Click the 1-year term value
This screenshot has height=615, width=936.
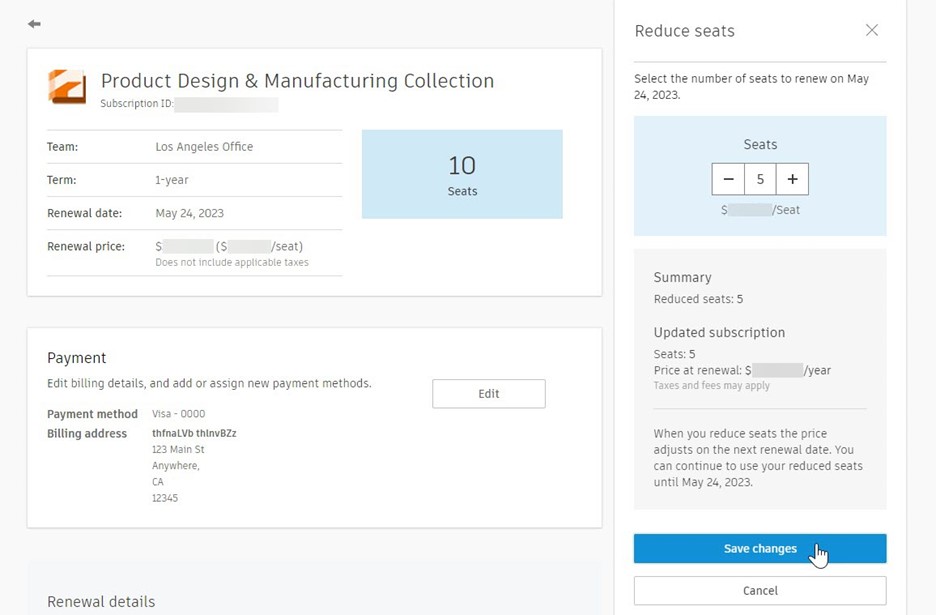click(172, 180)
